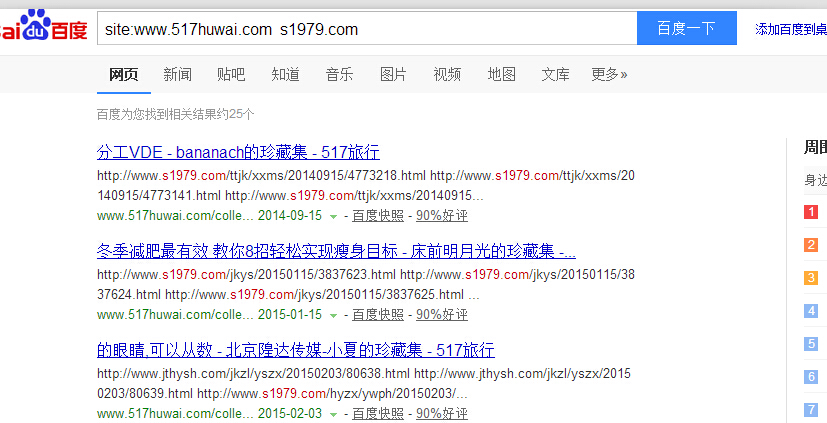Click the Baidu logo

[43, 28]
